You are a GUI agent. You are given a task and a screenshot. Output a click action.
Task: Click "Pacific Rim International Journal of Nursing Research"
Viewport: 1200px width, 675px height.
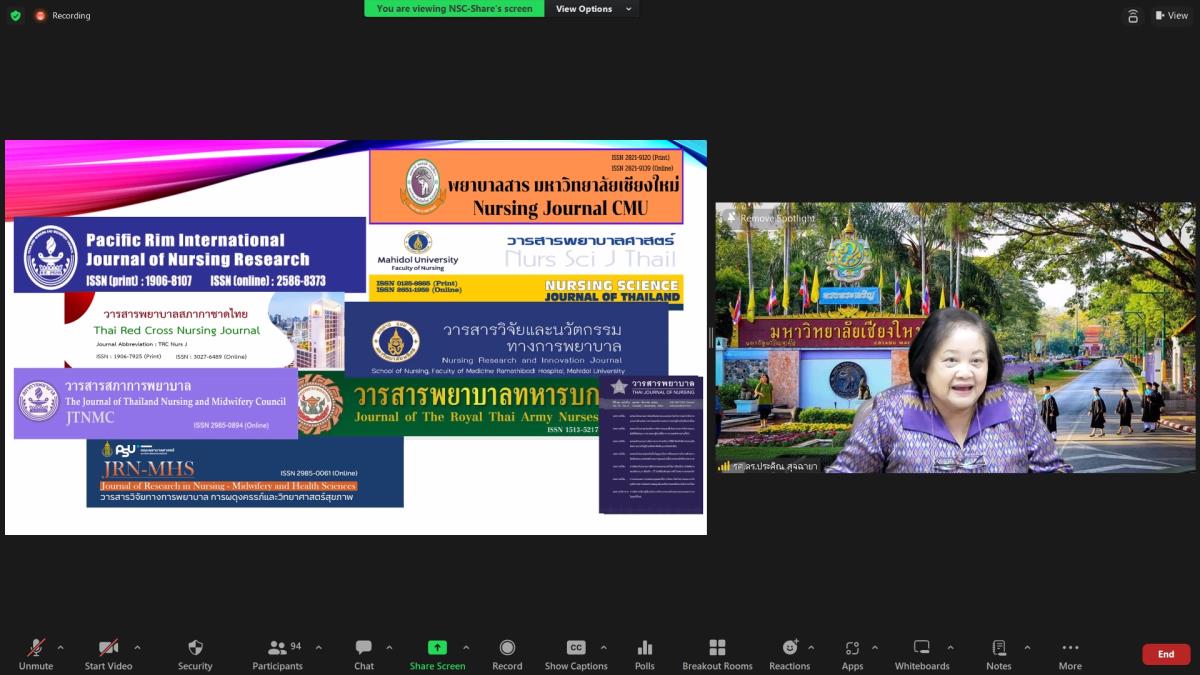198,250
